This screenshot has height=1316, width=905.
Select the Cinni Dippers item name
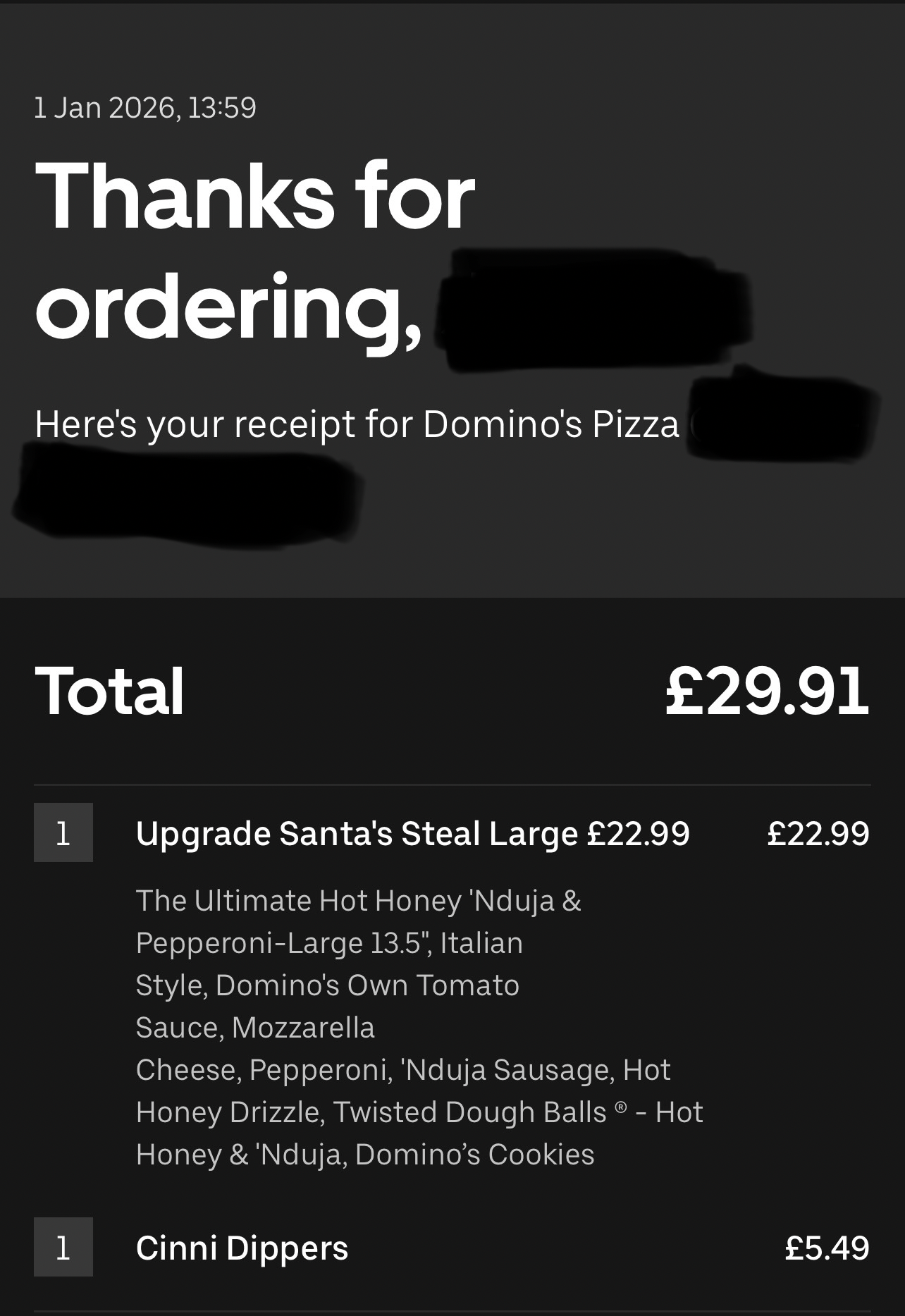242,1248
